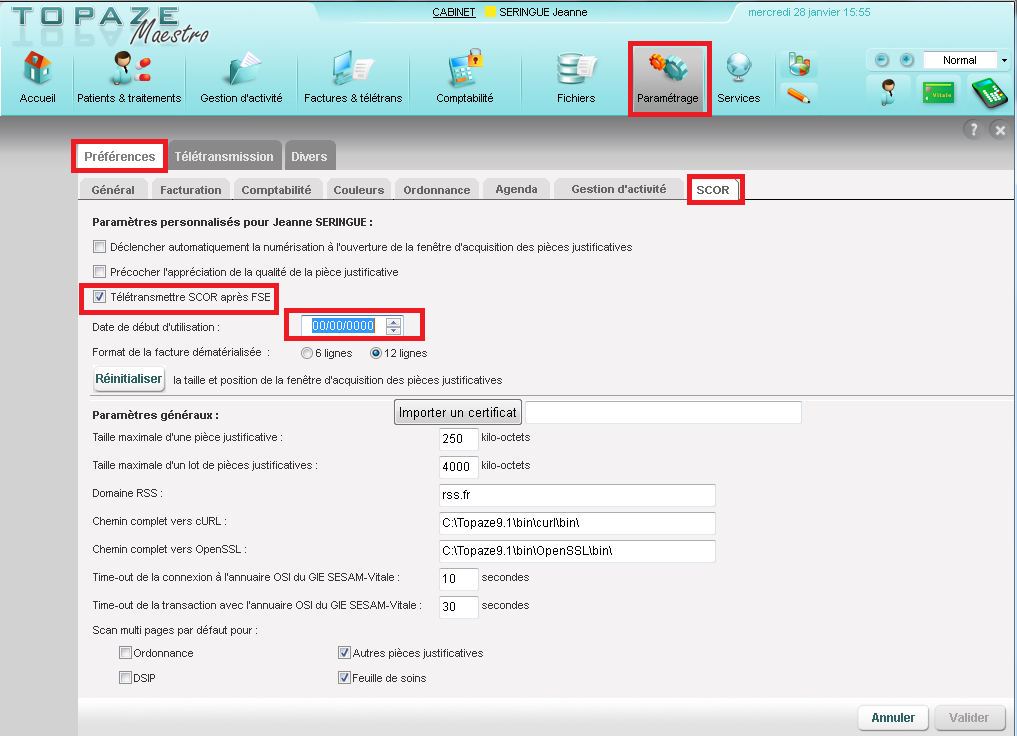Toggle Précocher l'appréciation de la qualité checkbox
The height and width of the screenshot is (736, 1017).
[x=99, y=271]
